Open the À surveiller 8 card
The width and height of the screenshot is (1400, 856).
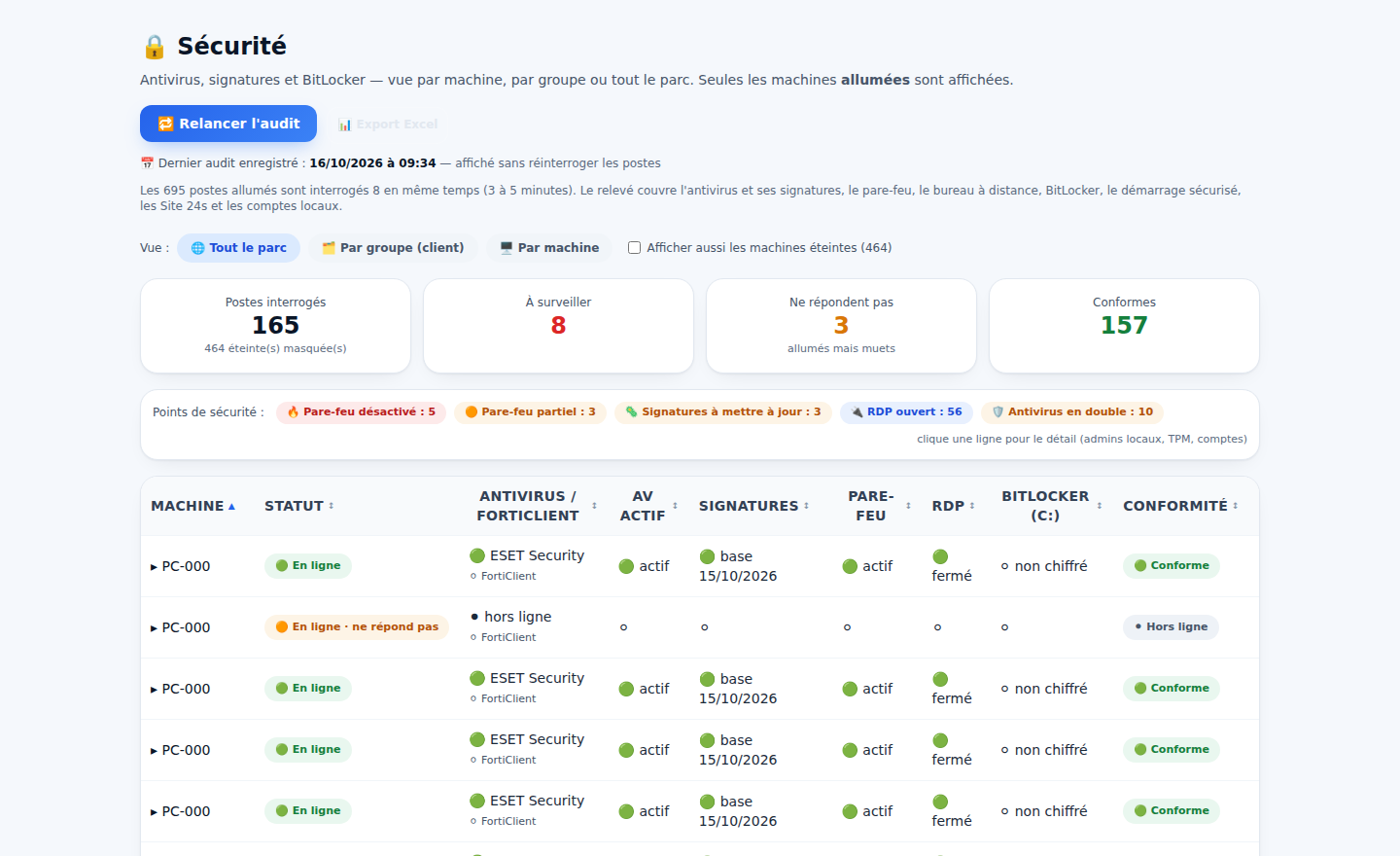pos(558,326)
